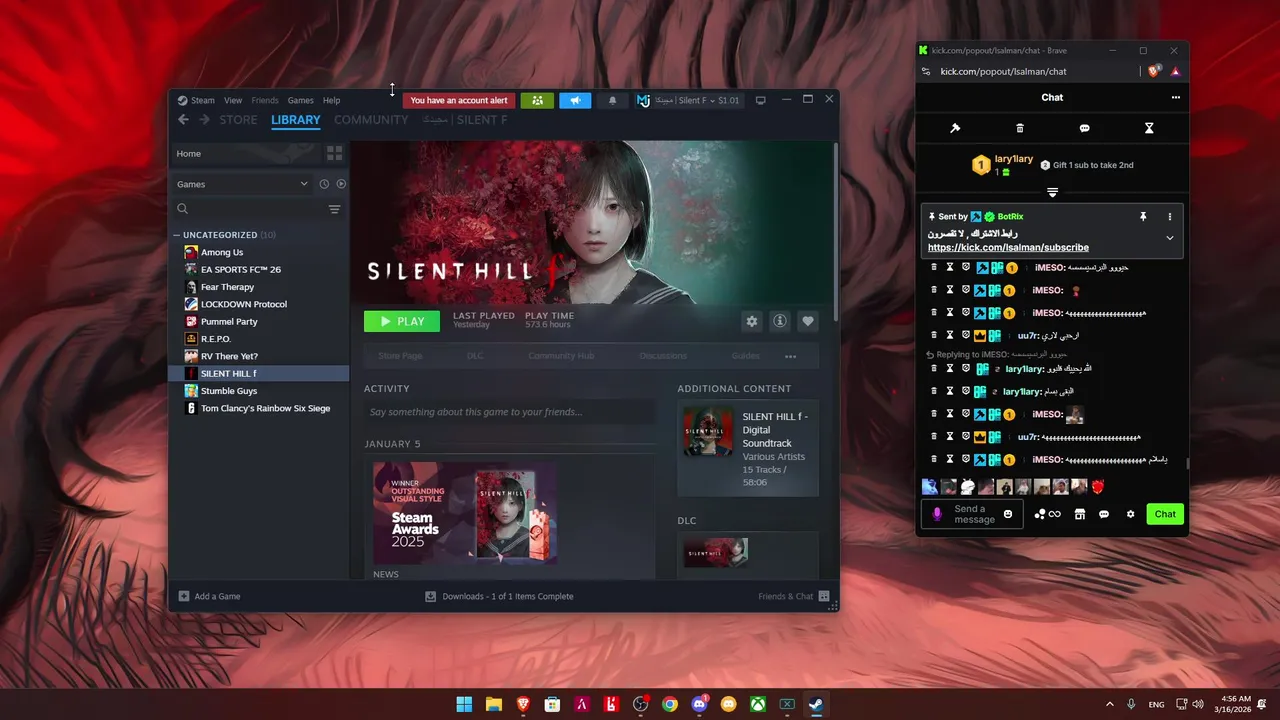This screenshot has height=720, width=1280.
Task: Click activity say something field
Action: [510, 412]
